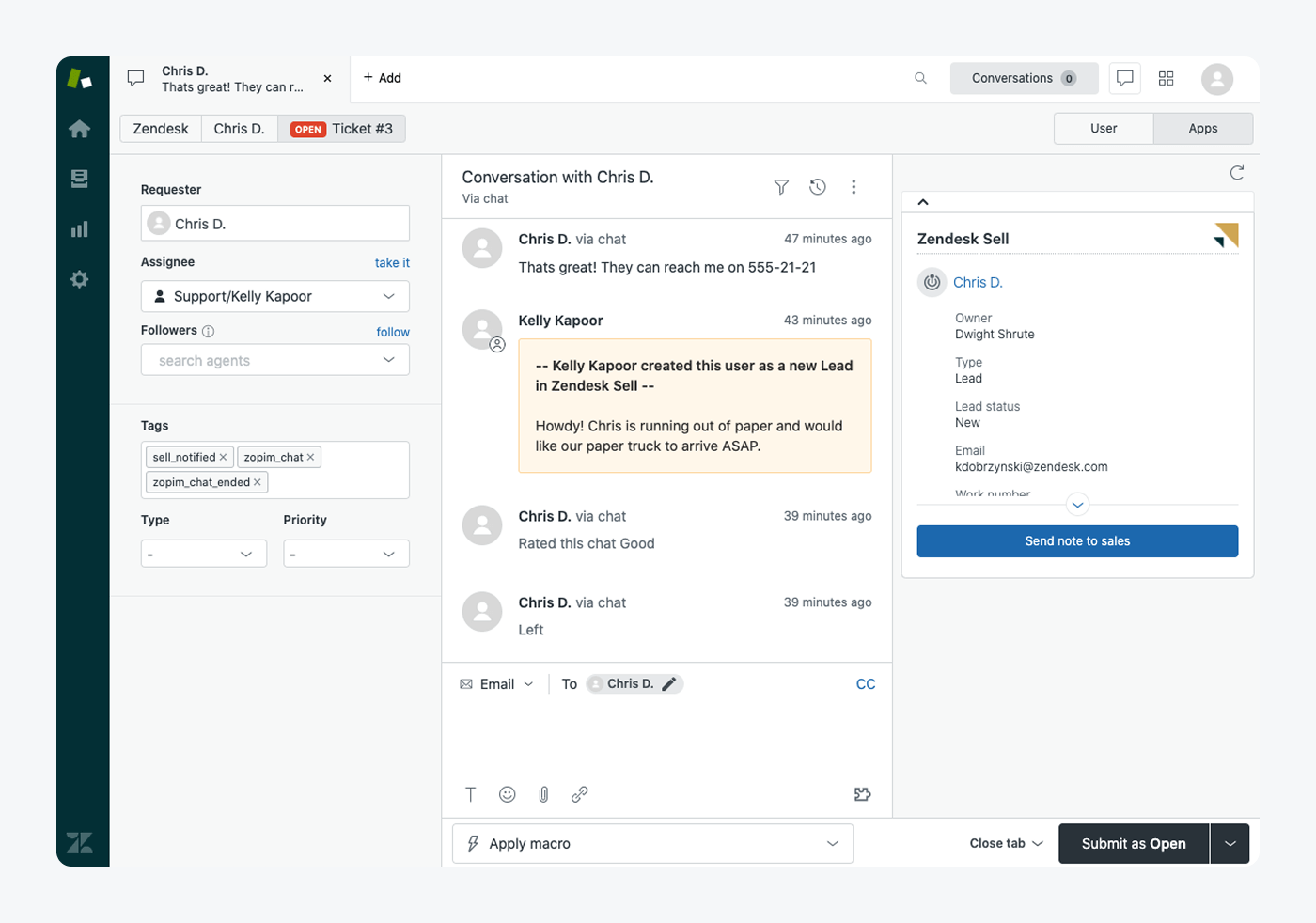Open the Type dropdown
This screenshot has height=923, width=1316.
[204, 554]
